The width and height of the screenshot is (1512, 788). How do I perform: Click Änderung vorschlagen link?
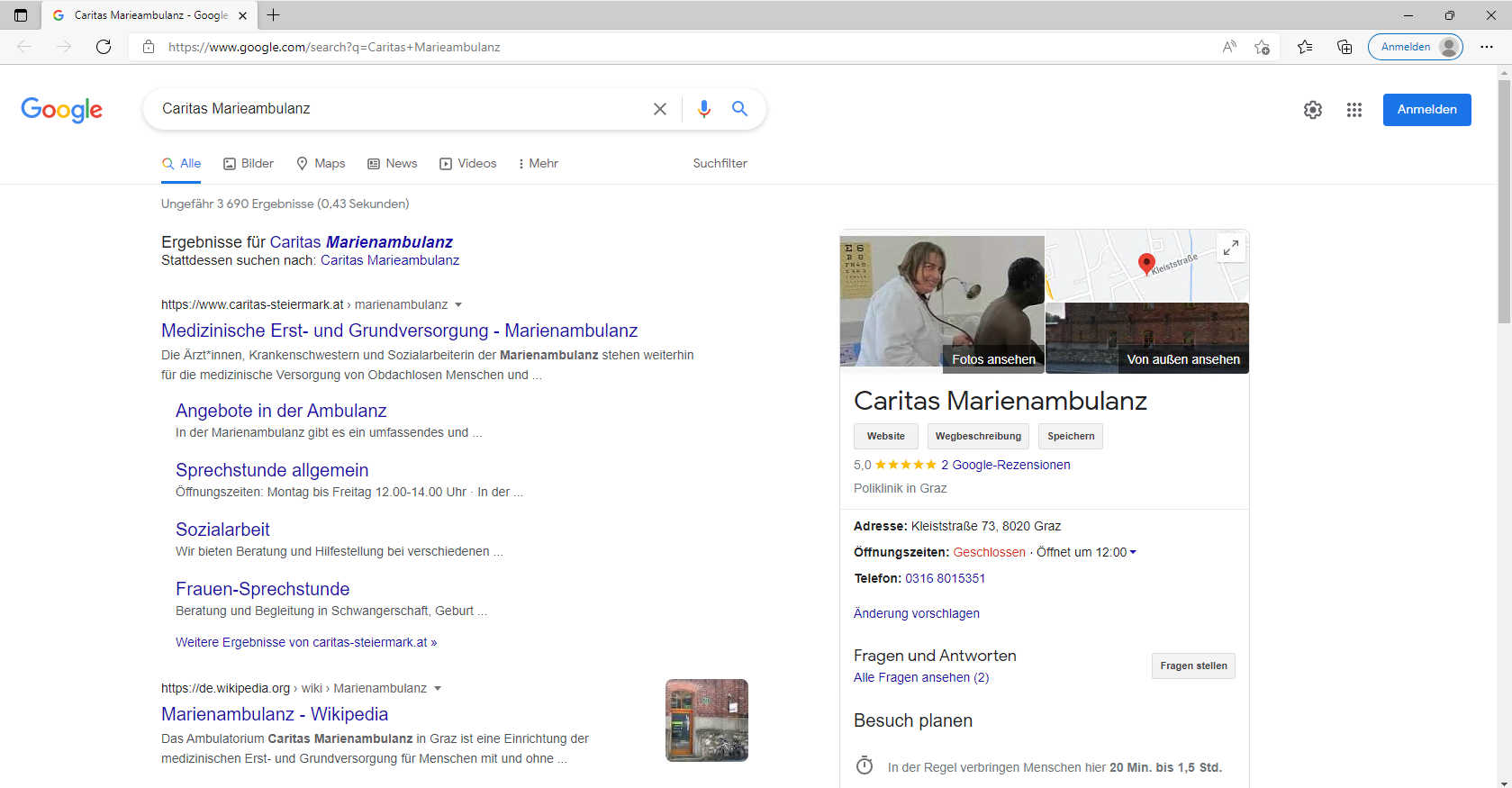916,613
